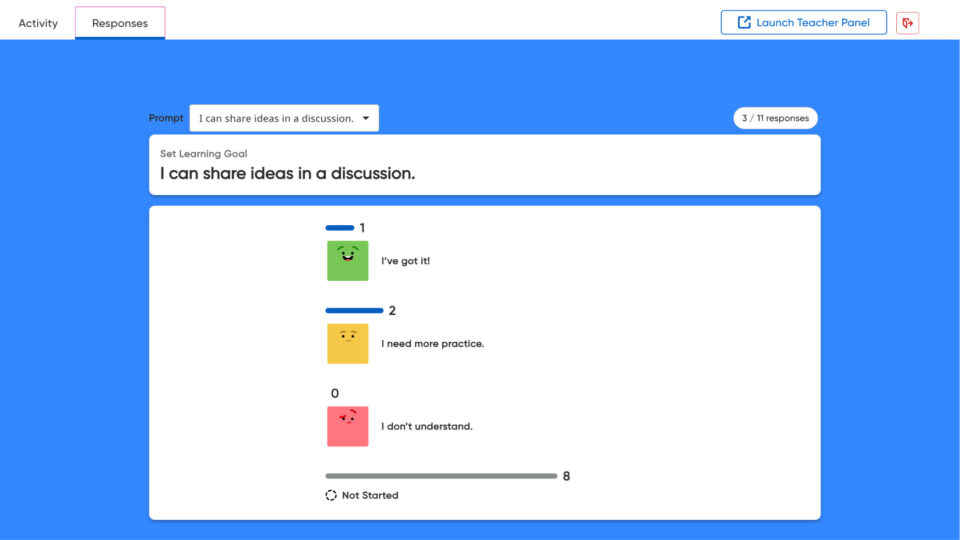Open the 'I can share ideas' prompt selector

(x=284, y=118)
